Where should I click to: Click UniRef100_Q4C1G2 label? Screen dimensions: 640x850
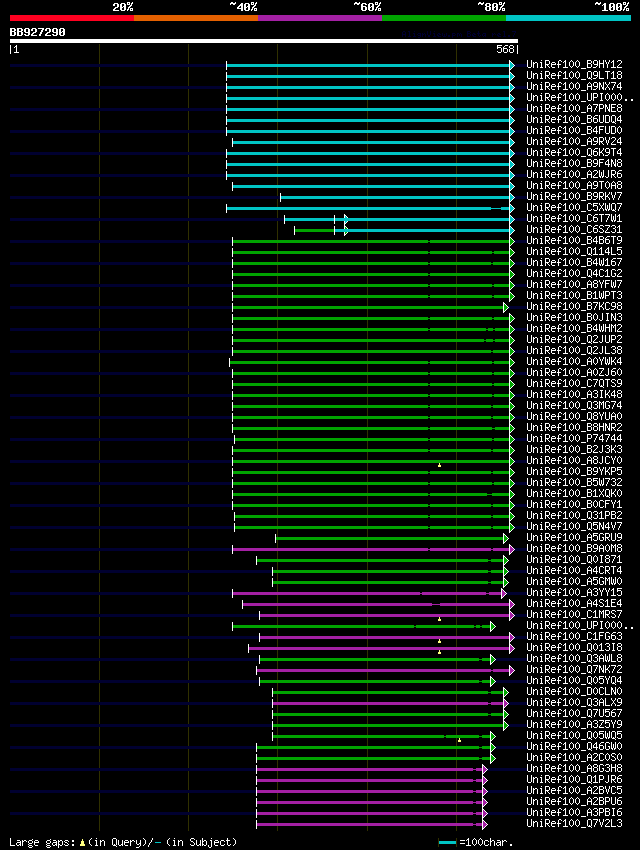[x=574, y=273]
